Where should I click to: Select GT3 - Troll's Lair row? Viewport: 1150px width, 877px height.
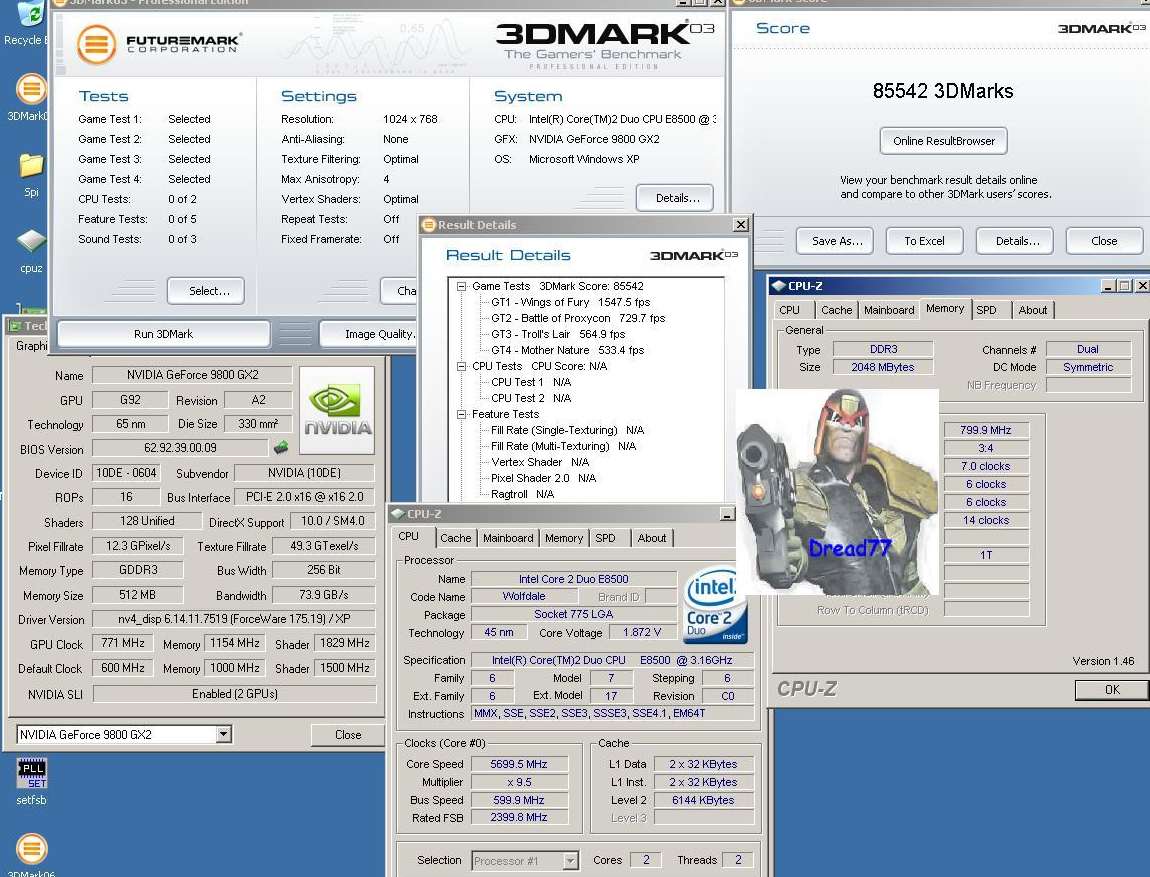(x=557, y=334)
